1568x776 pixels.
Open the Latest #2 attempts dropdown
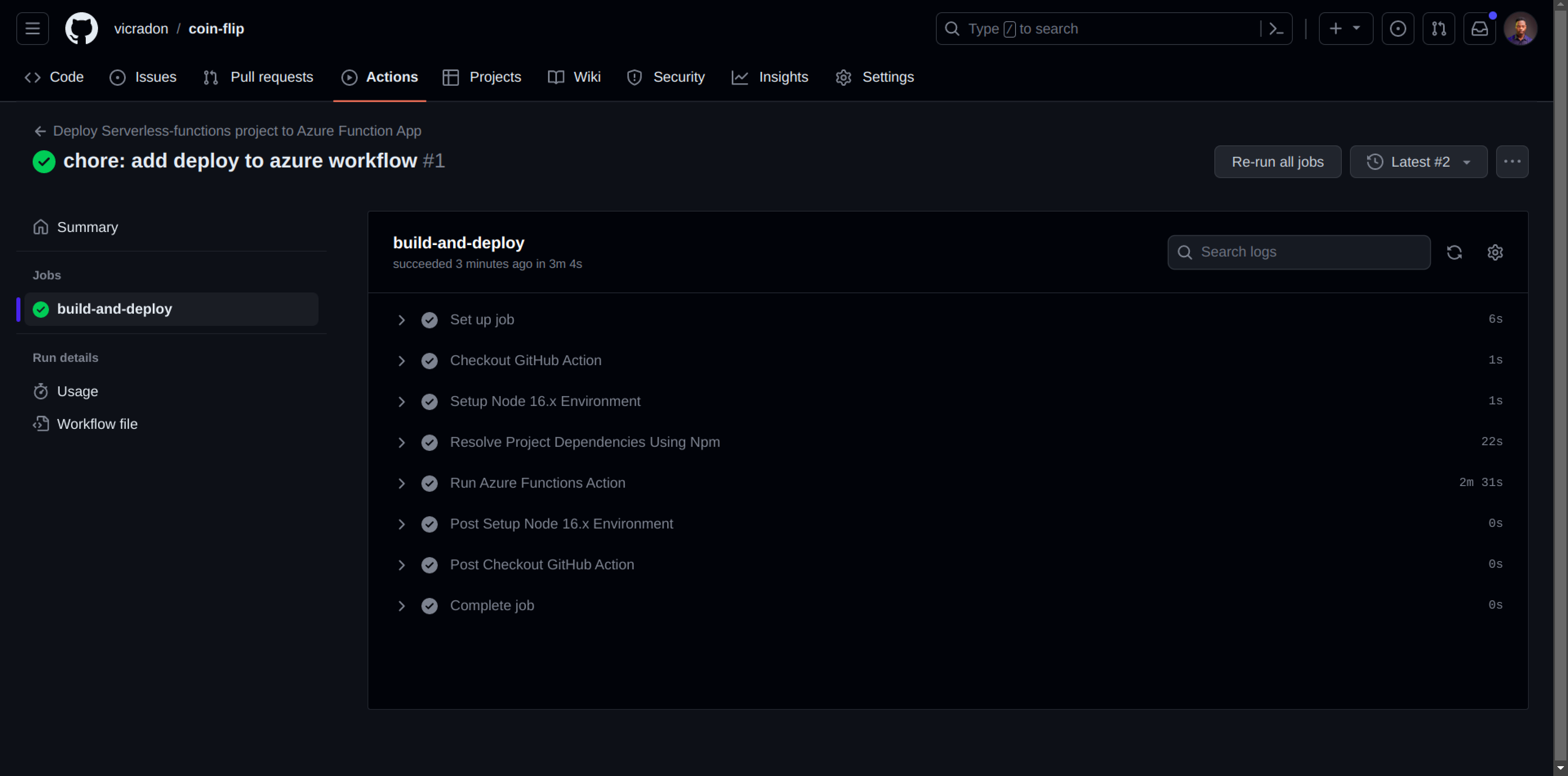[1418, 162]
